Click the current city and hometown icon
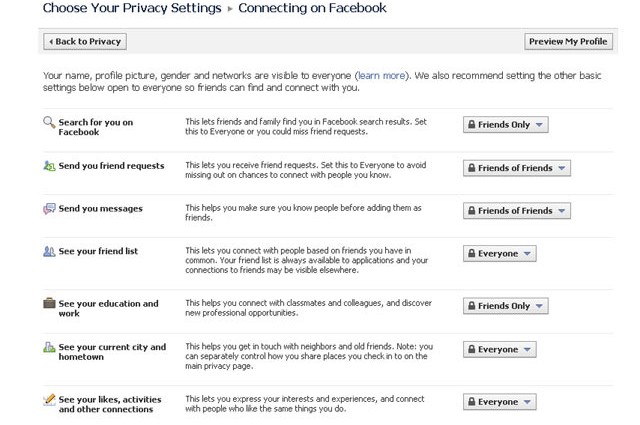Screen dimensions: 640x425 click(49, 347)
